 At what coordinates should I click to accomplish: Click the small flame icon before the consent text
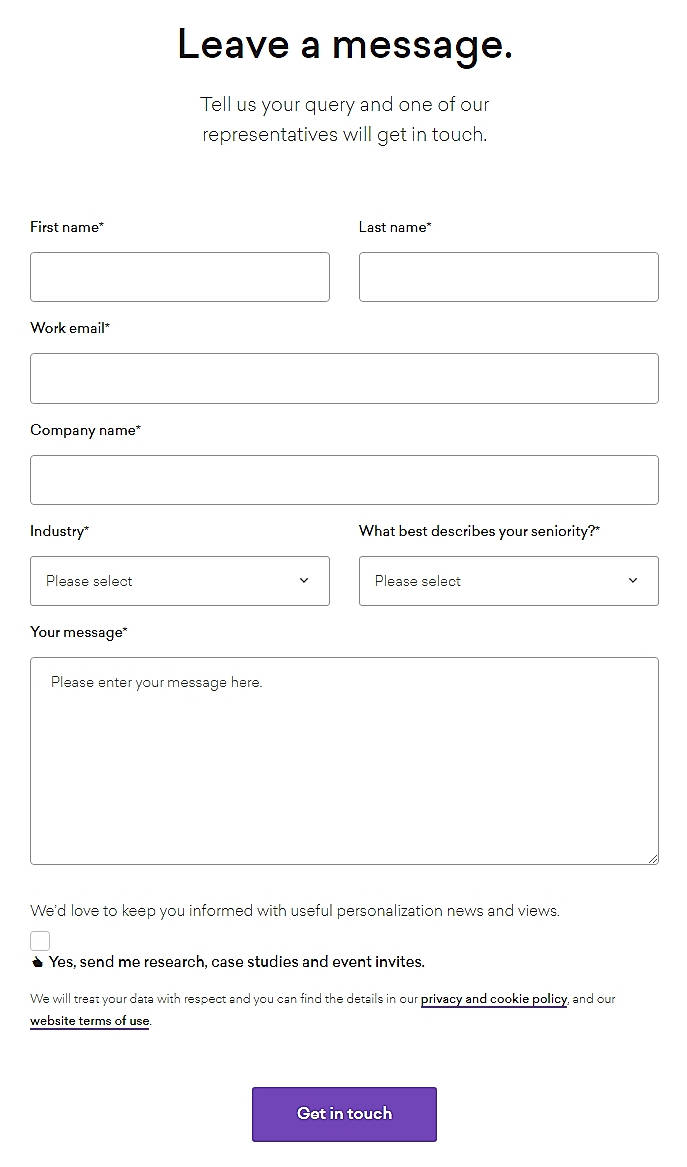pos(37,961)
